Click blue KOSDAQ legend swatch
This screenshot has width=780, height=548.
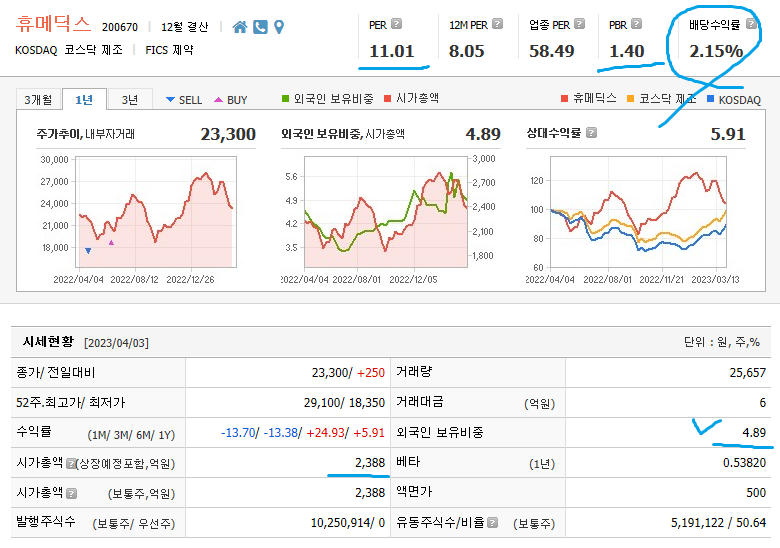point(710,98)
